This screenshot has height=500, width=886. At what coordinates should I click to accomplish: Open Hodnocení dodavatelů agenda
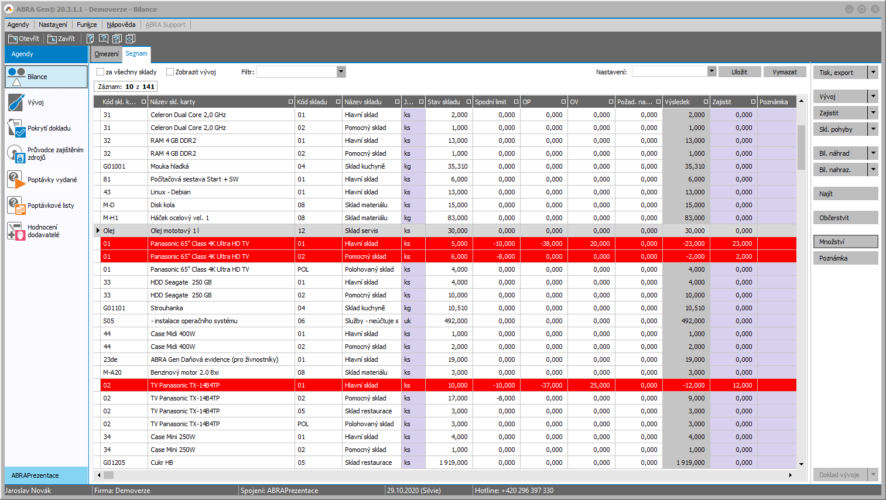[x=46, y=231]
